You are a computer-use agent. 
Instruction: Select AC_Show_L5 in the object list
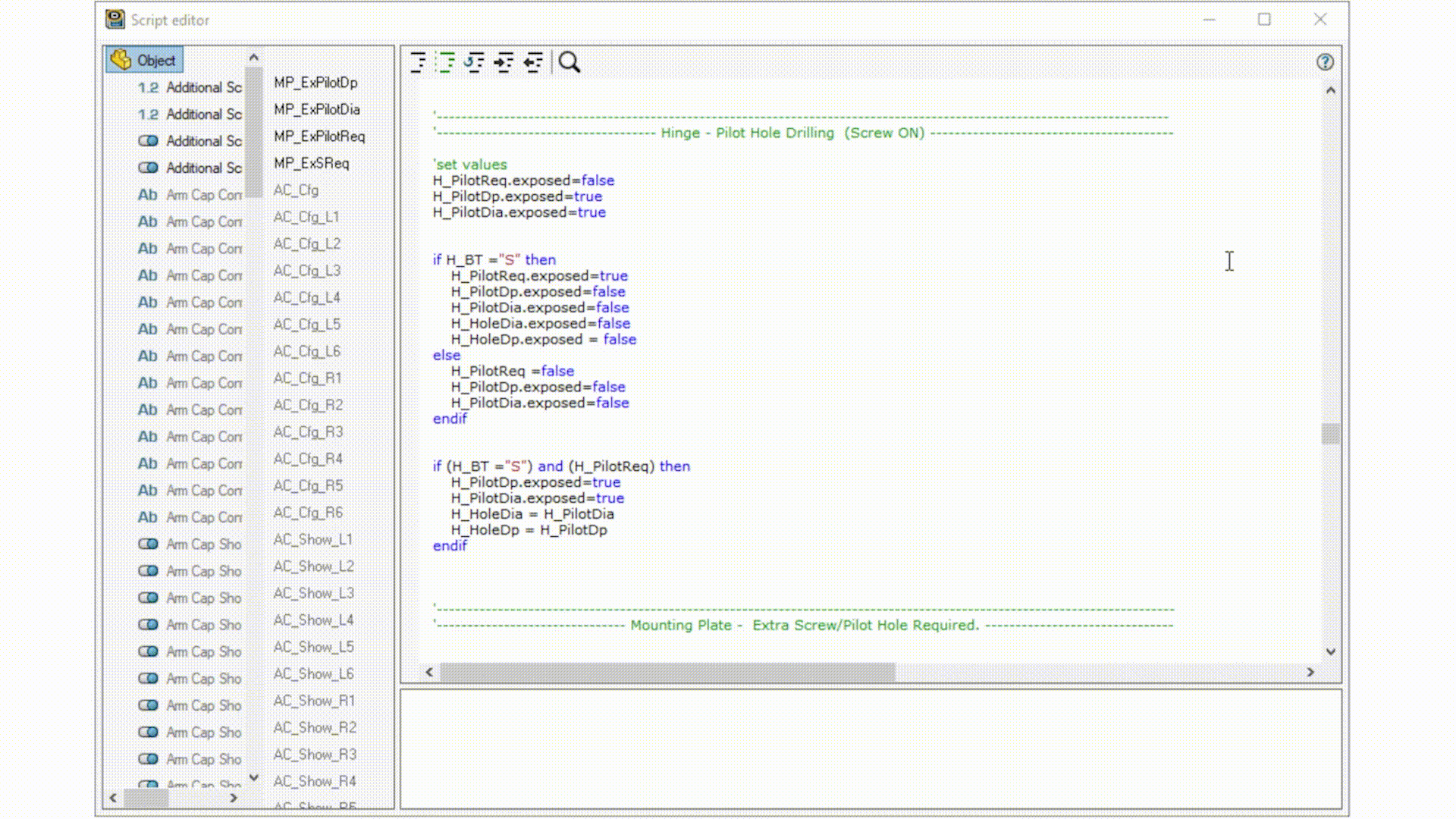(x=314, y=647)
